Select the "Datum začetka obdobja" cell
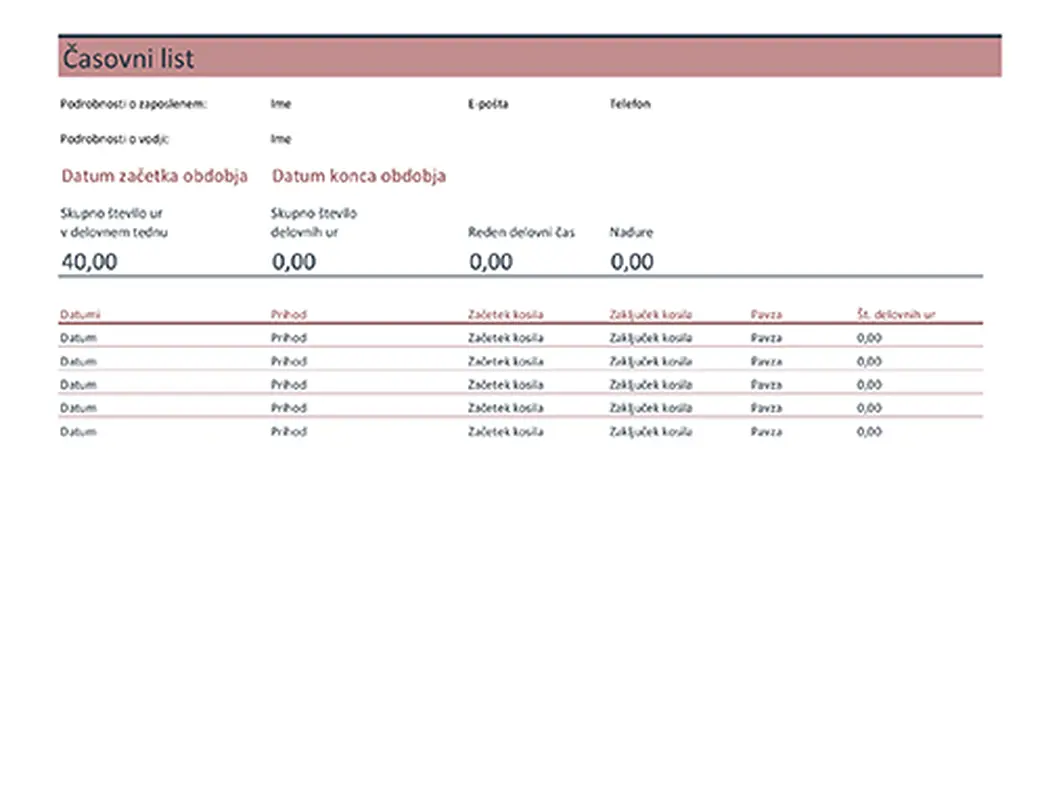Viewport: 1042px width, 800px height. (154, 176)
